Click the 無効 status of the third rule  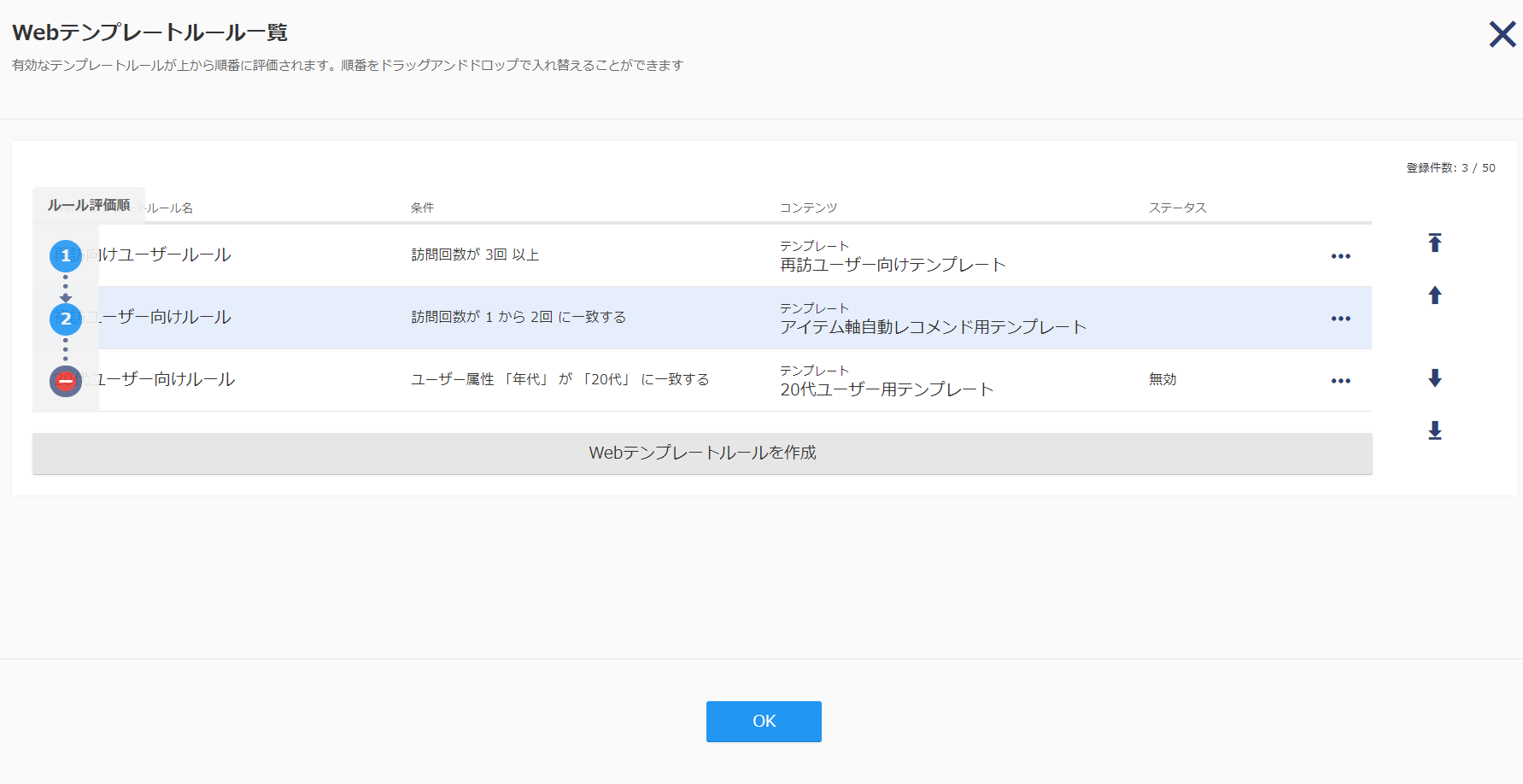point(1163,379)
